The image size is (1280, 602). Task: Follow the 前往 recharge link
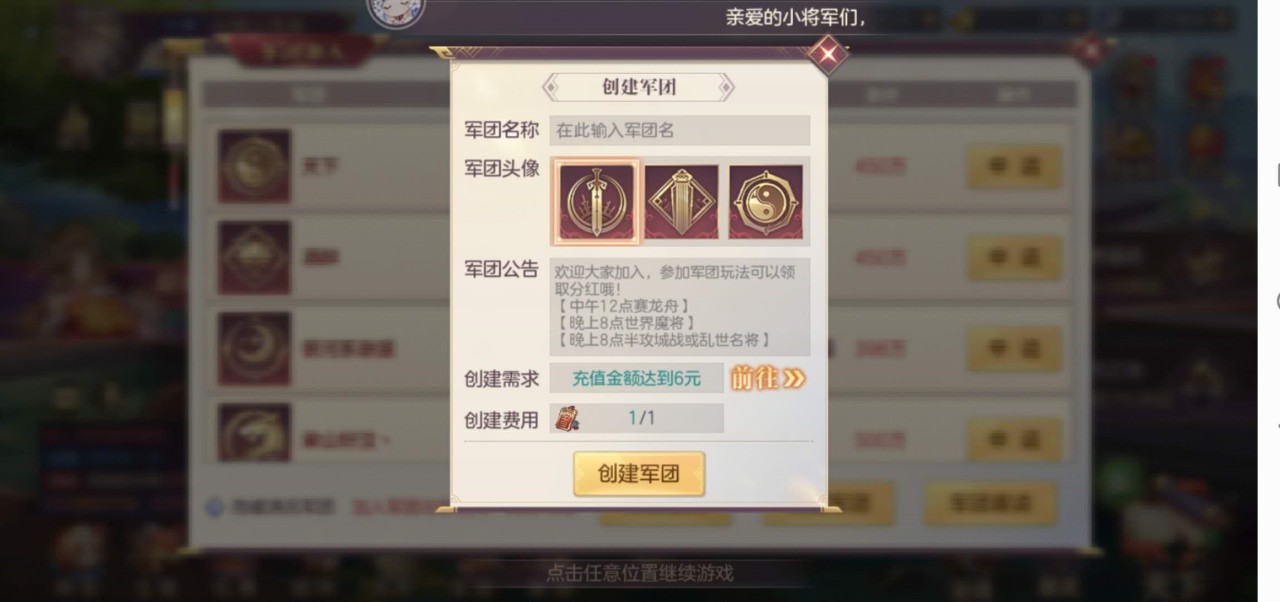767,378
